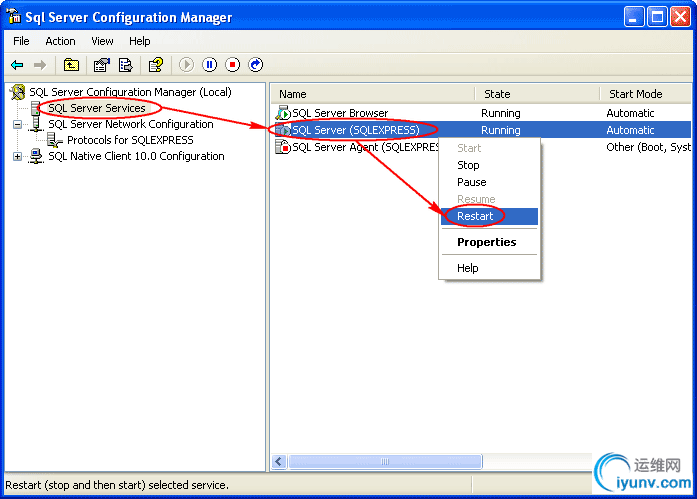Click the Protocols for SQLEXPRESS icon
The height and width of the screenshot is (499, 697).
[54, 140]
